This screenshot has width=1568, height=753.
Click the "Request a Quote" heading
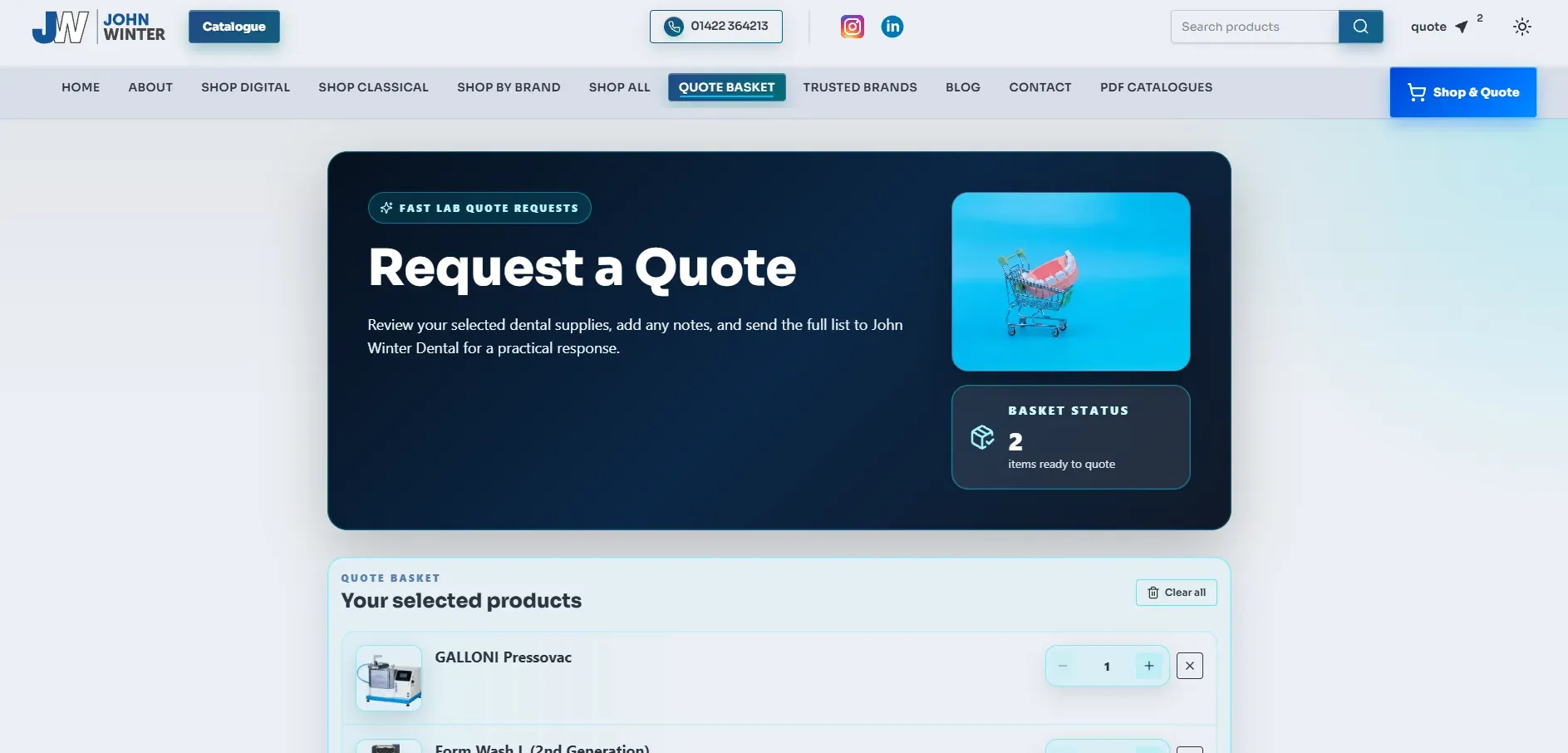[582, 268]
